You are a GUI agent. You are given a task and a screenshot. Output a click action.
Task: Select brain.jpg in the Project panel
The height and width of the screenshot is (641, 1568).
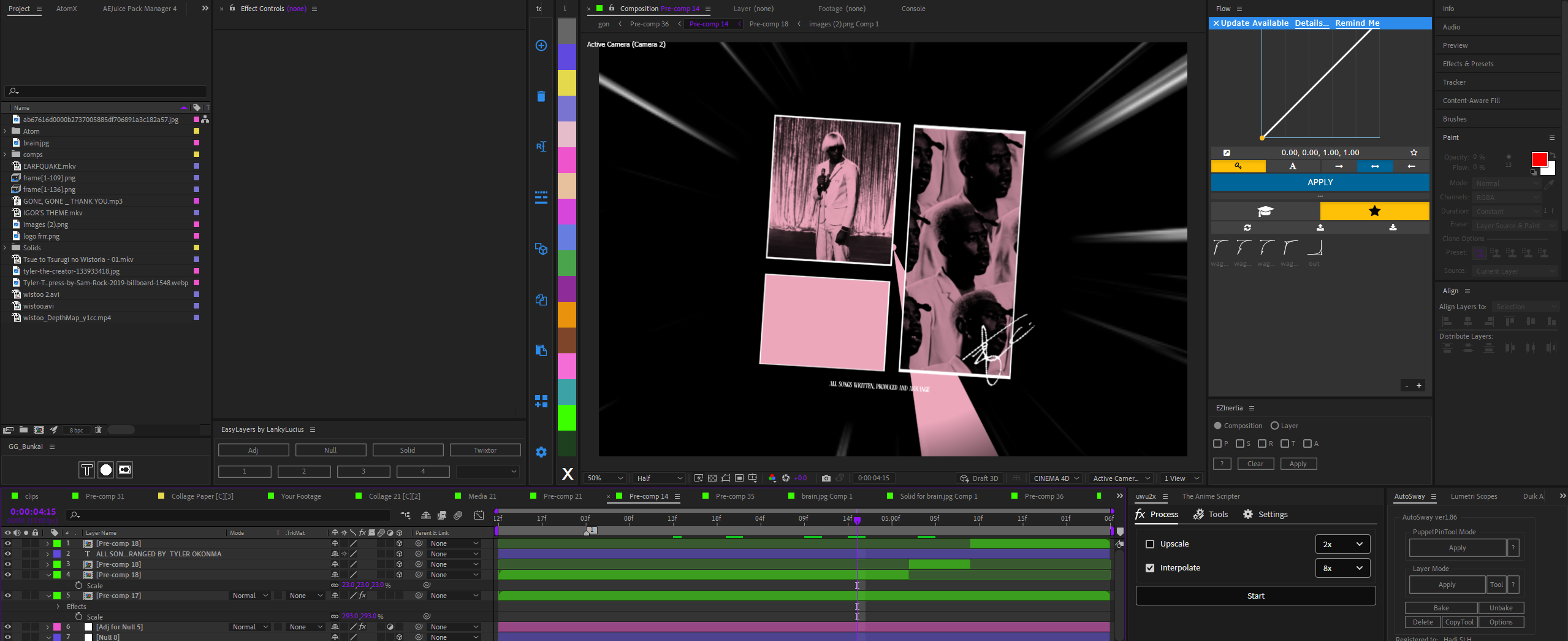click(x=36, y=143)
